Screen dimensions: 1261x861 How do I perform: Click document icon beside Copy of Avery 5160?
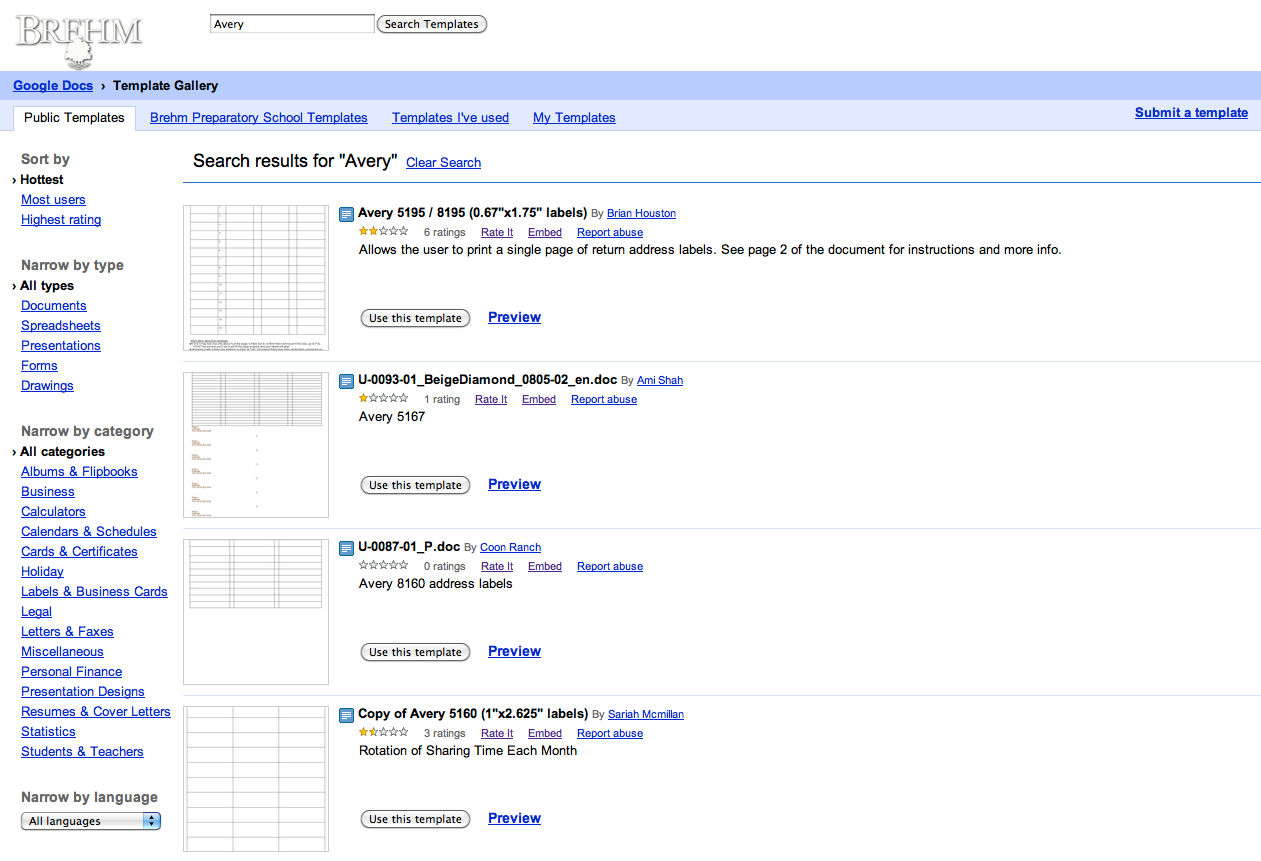click(x=346, y=715)
